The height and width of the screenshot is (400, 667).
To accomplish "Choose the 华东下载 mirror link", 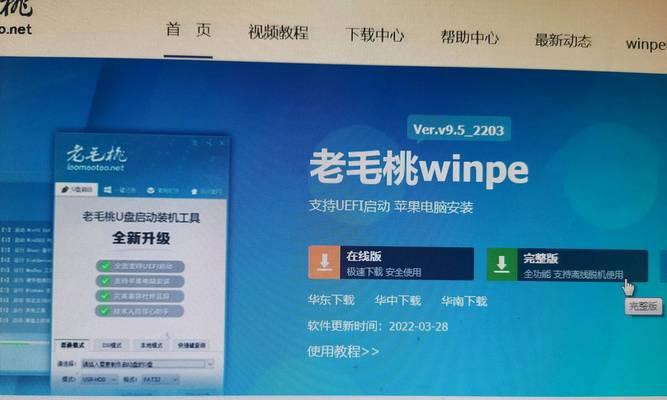I will point(331,300).
